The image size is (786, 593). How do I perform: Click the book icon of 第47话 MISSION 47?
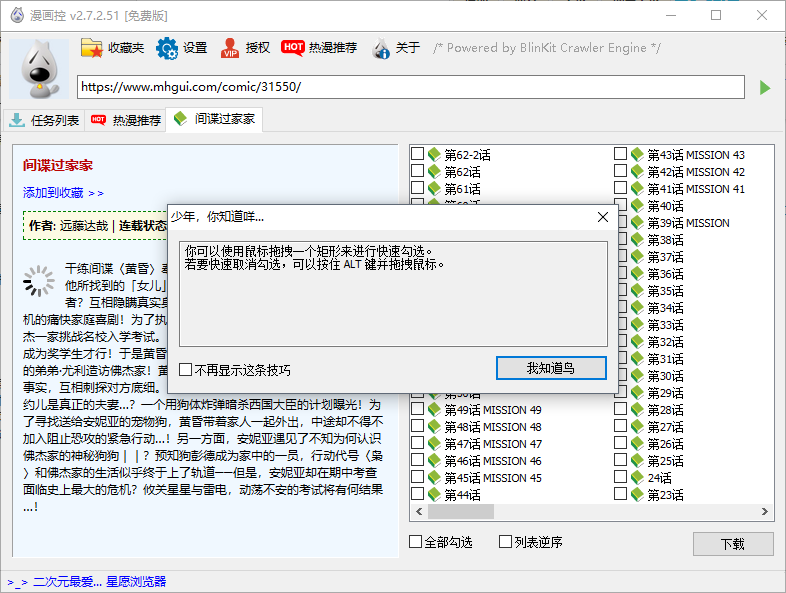434,444
